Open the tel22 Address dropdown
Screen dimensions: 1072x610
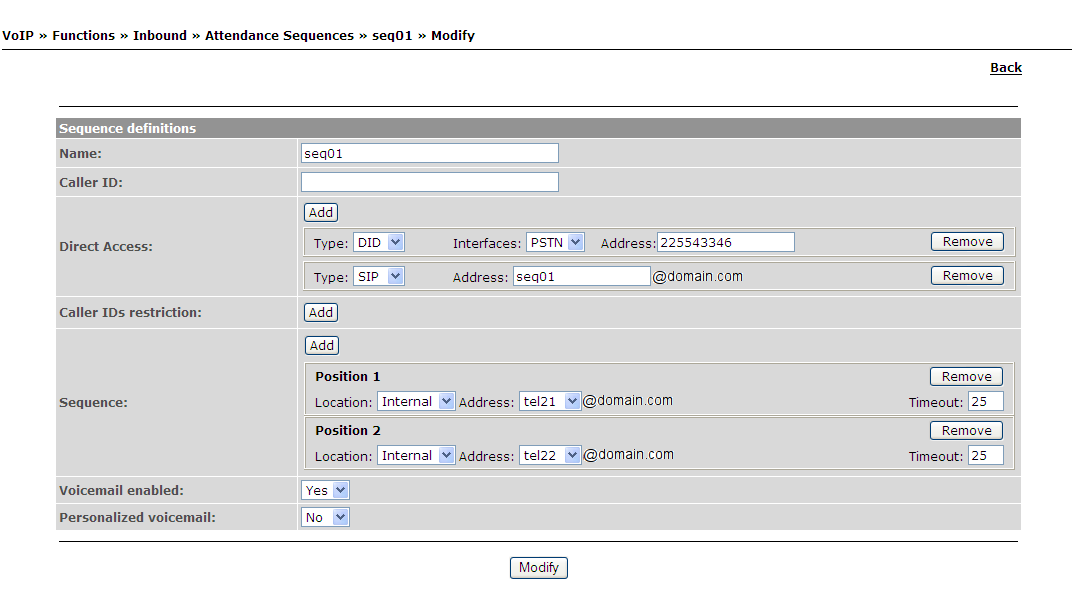(x=550, y=455)
